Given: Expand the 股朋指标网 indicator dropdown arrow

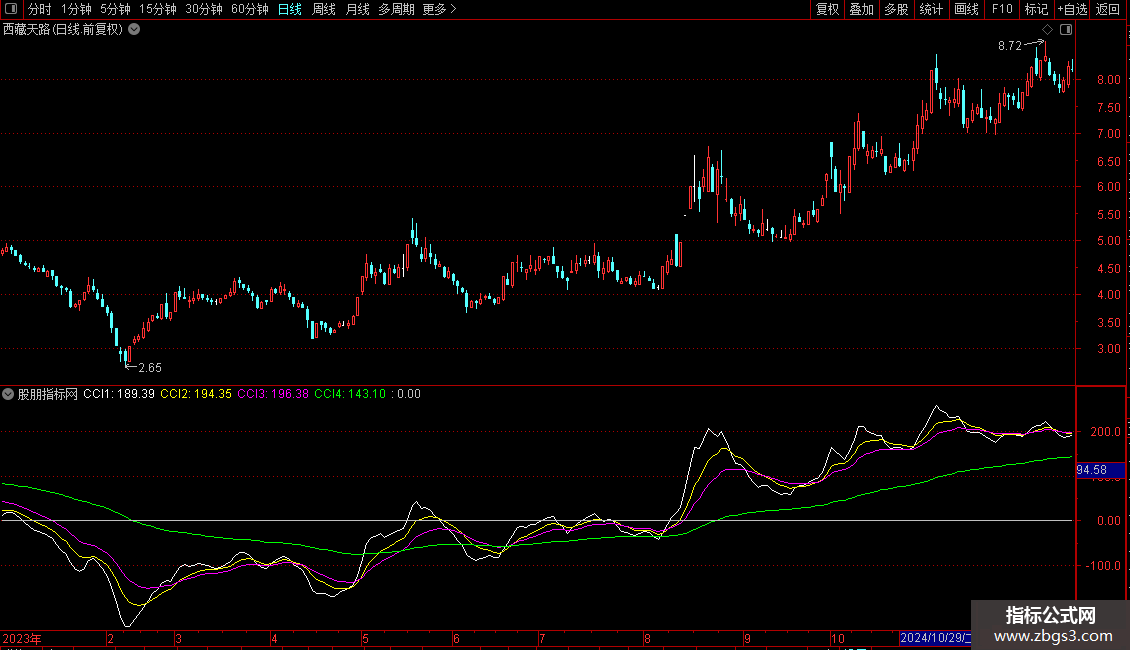Looking at the screenshot, I should [8, 394].
